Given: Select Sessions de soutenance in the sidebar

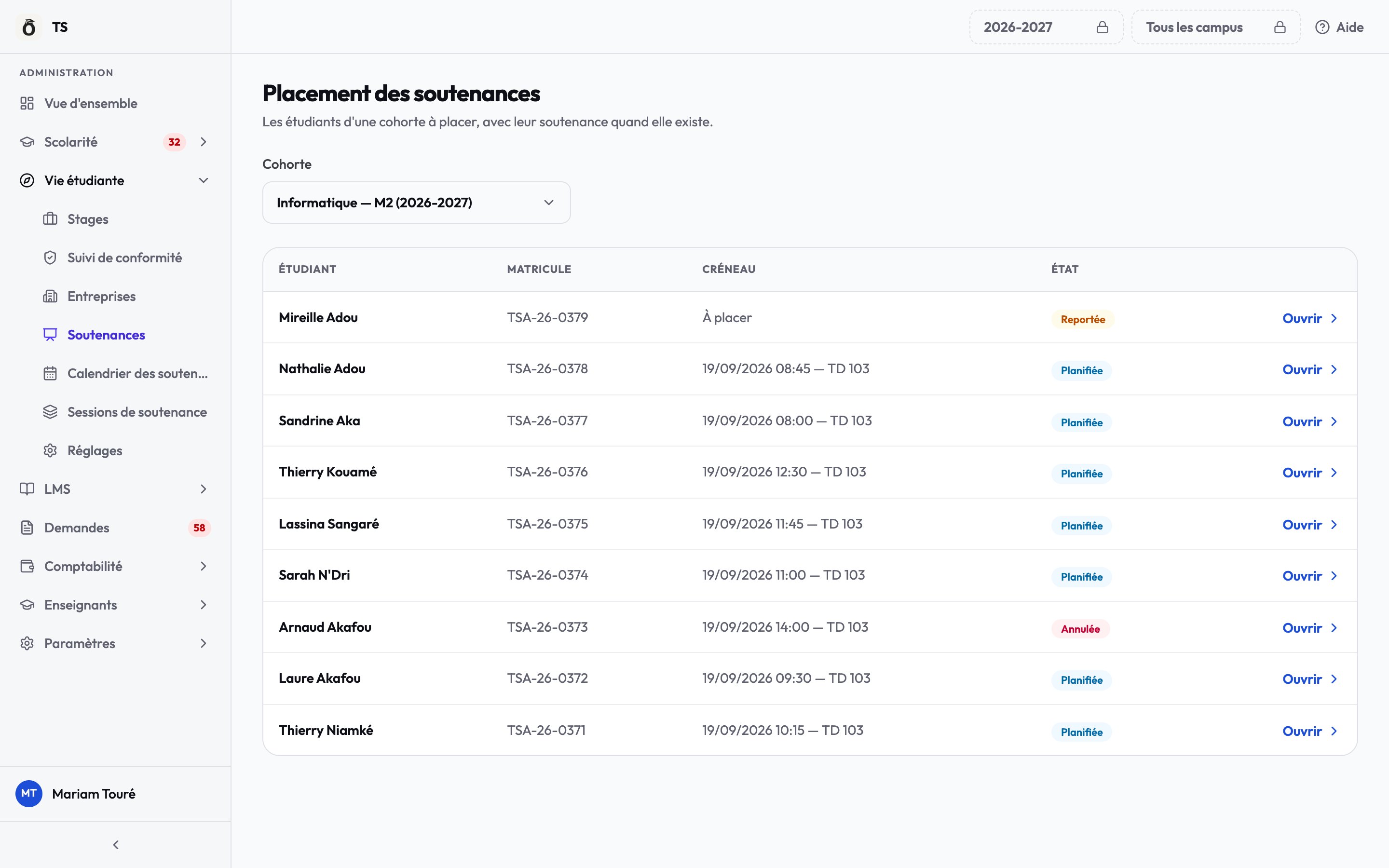Looking at the screenshot, I should [126, 412].
